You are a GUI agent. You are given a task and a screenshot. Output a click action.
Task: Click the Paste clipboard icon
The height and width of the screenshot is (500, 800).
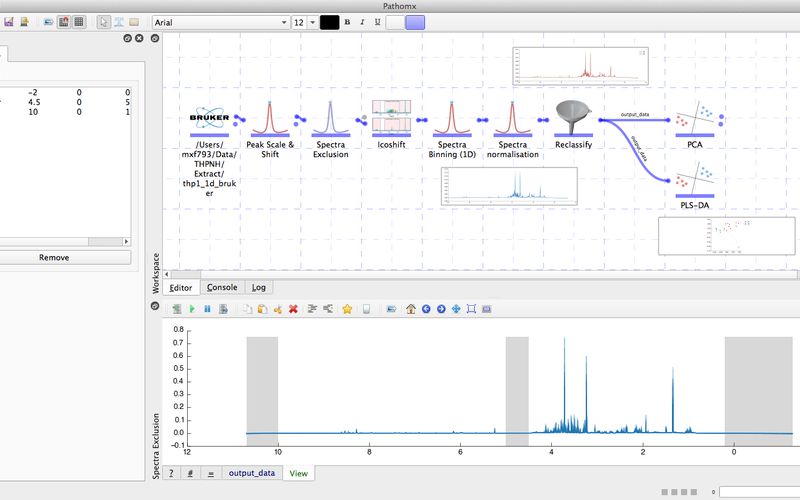tap(262, 309)
